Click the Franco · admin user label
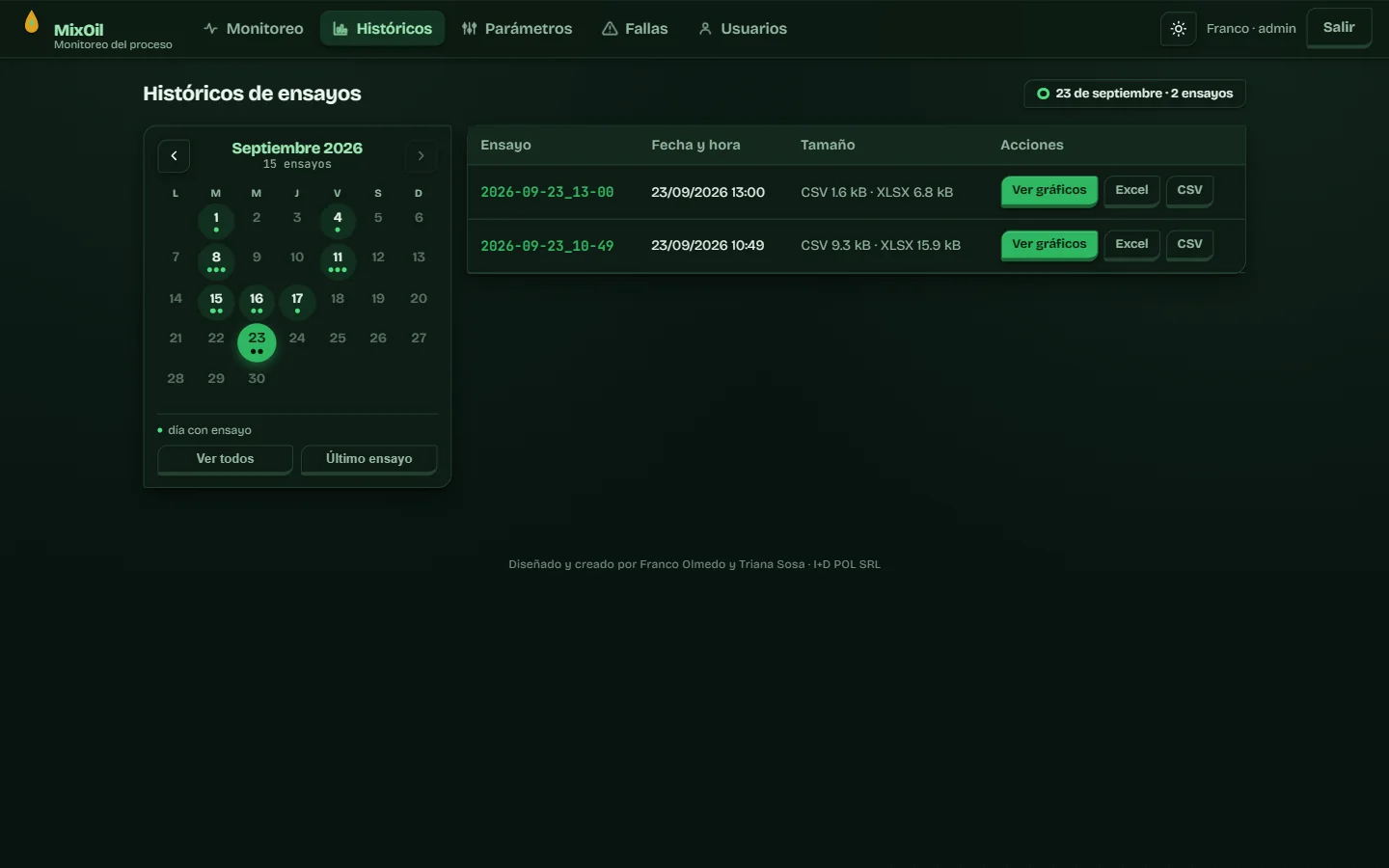1389x868 pixels. [x=1251, y=29]
